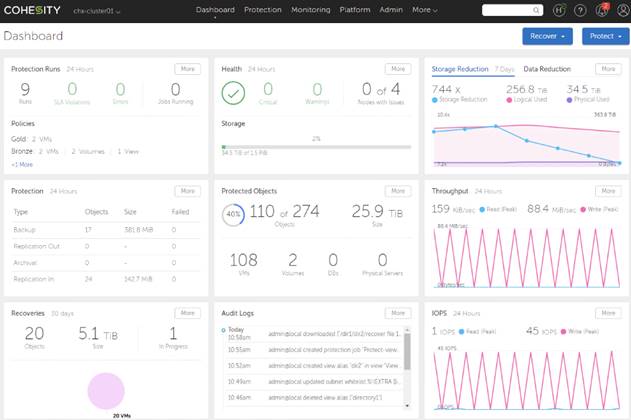Click More in Health card
Screen dimensions: 631x420
point(398,69)
